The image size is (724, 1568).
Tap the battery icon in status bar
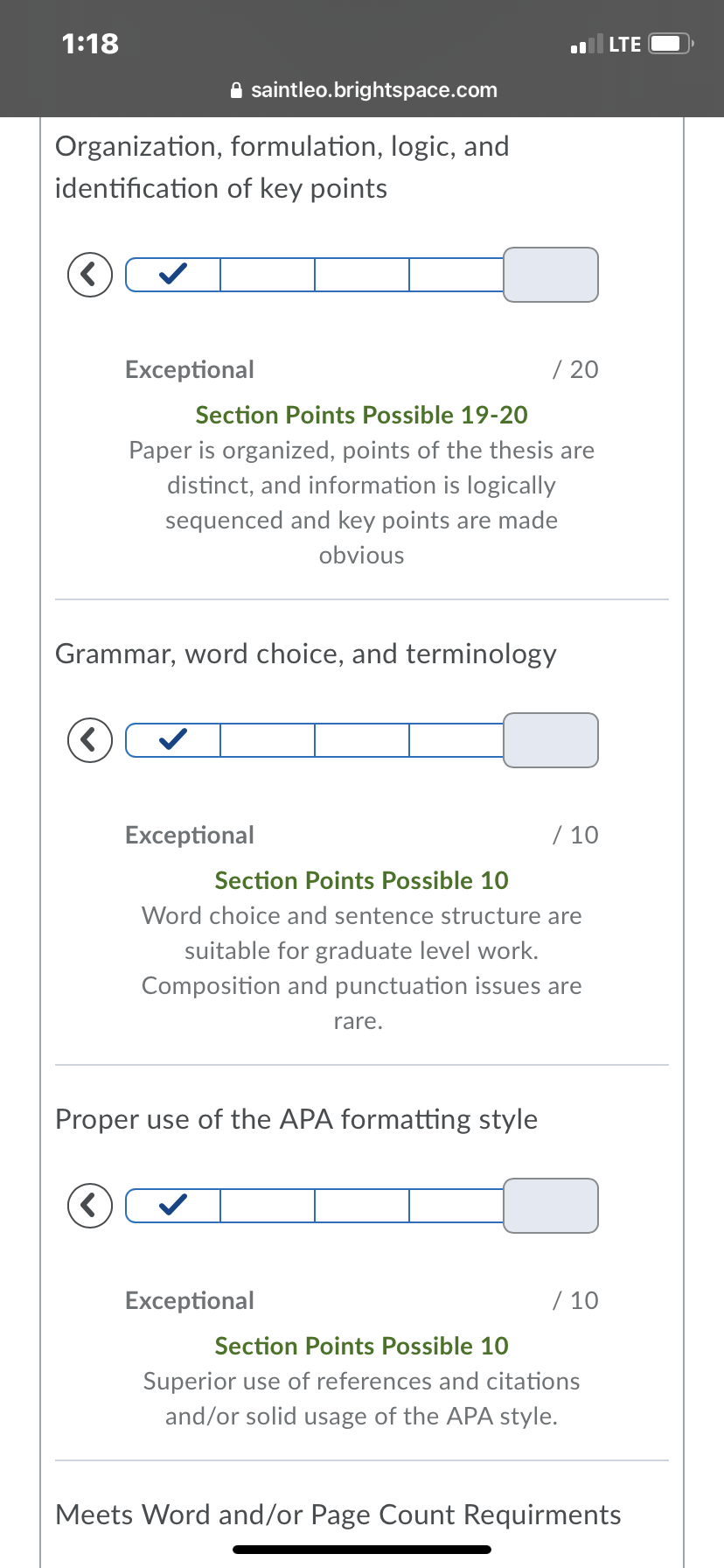pos(671,44)
